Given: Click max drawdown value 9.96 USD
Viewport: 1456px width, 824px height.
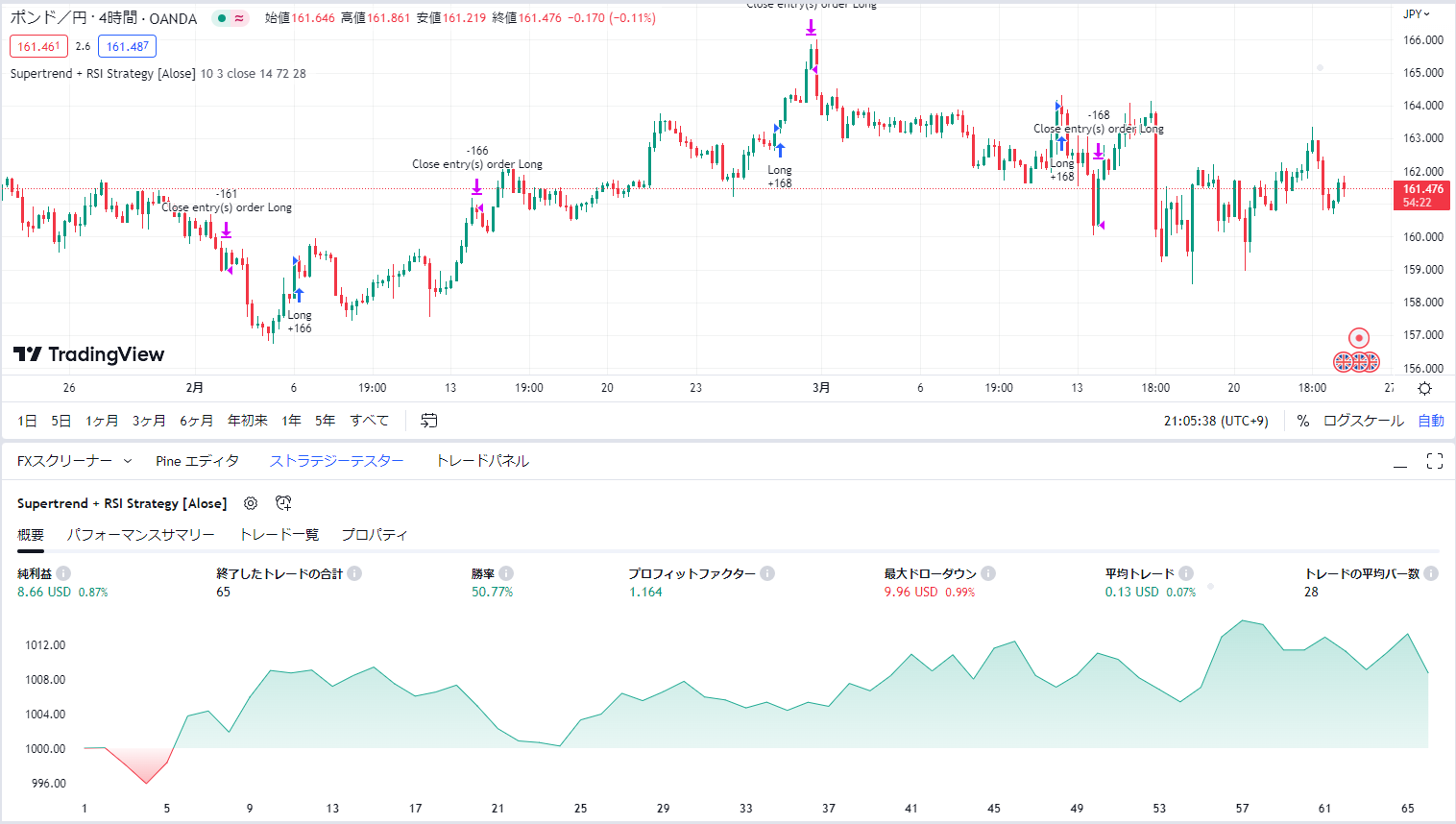Looking at the screenshot, I should coord(910,592).
